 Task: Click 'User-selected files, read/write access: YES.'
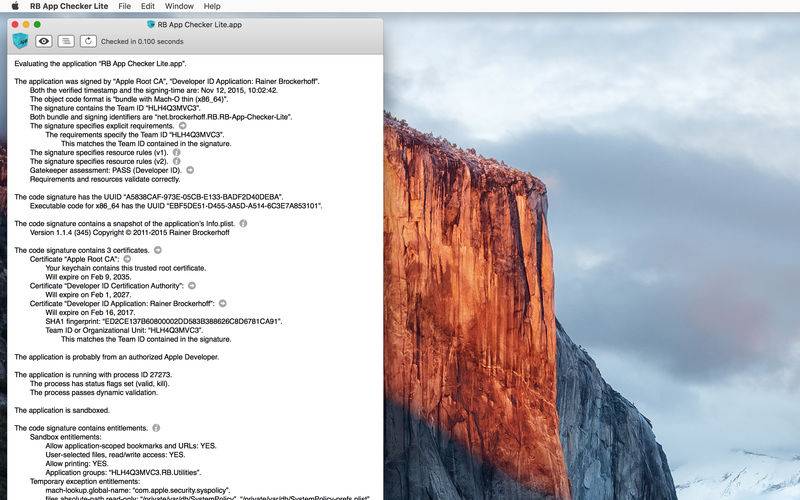click(115, 455)
